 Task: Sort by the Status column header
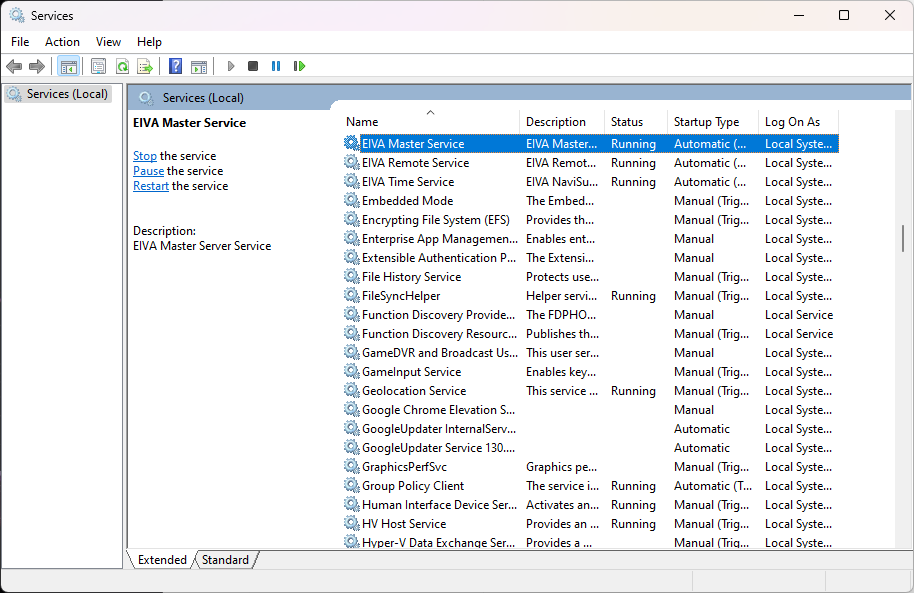(x=635, y=121)
